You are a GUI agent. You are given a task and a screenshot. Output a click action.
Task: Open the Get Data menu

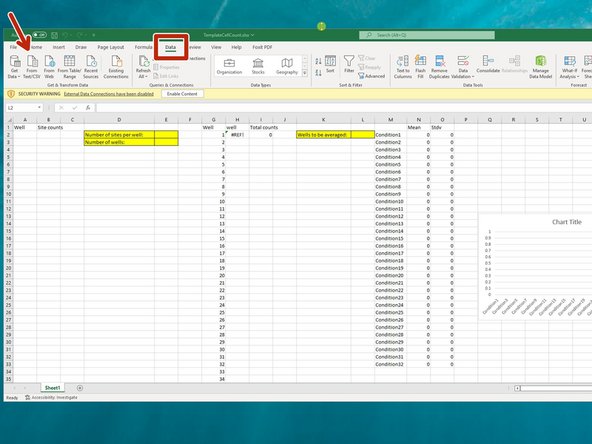(14, 66)
